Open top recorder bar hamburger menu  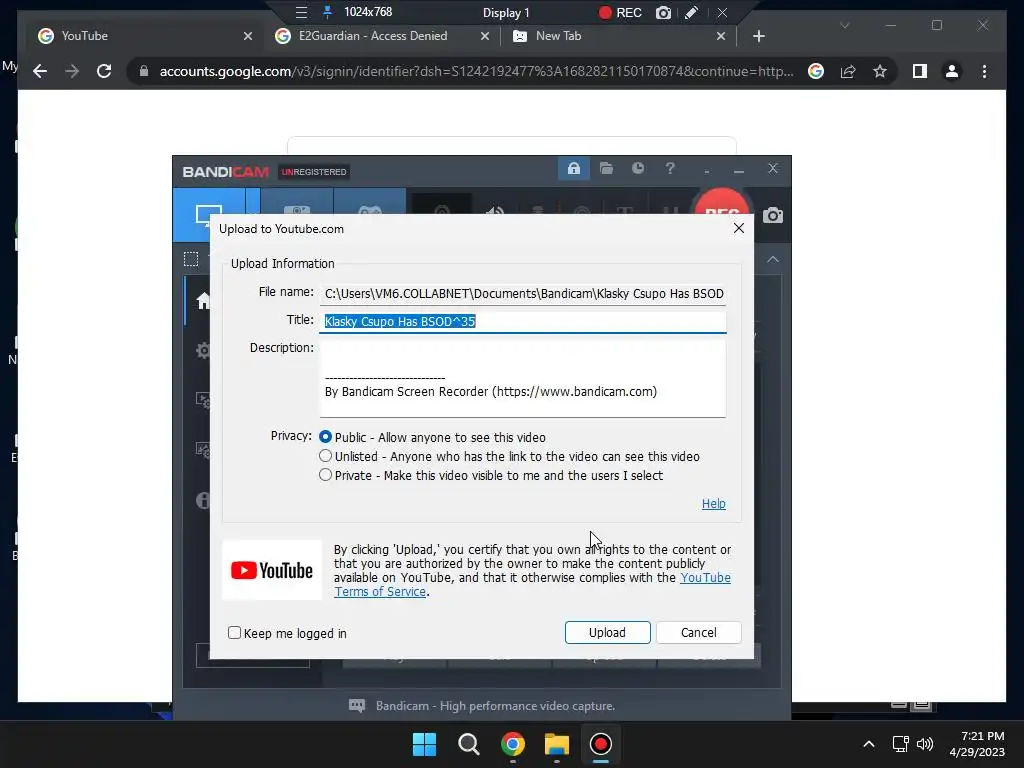[x=301, y=12]
